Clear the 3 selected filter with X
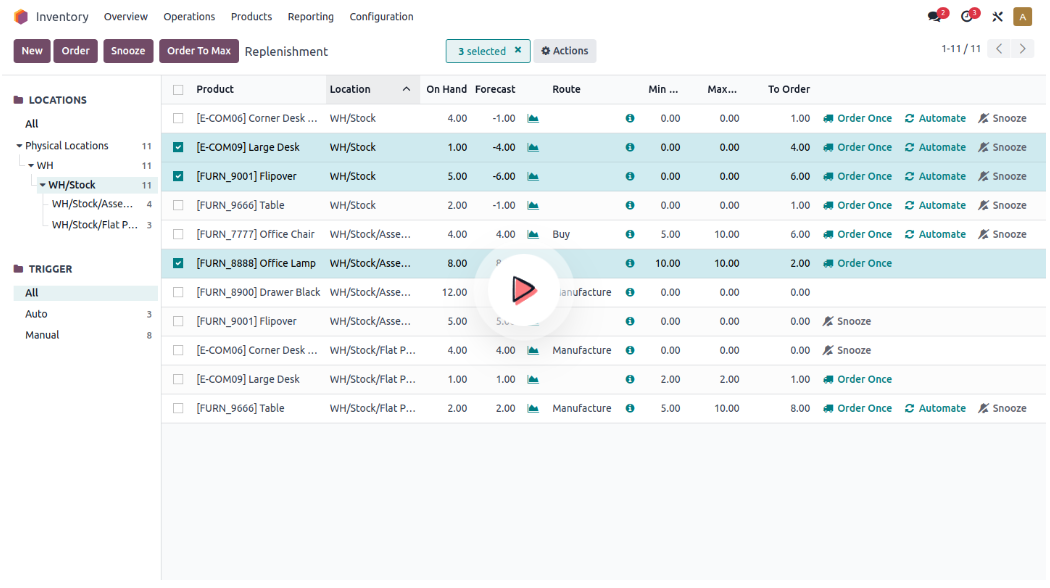Viewport: 1050px width, 588px height. point(518,50)
